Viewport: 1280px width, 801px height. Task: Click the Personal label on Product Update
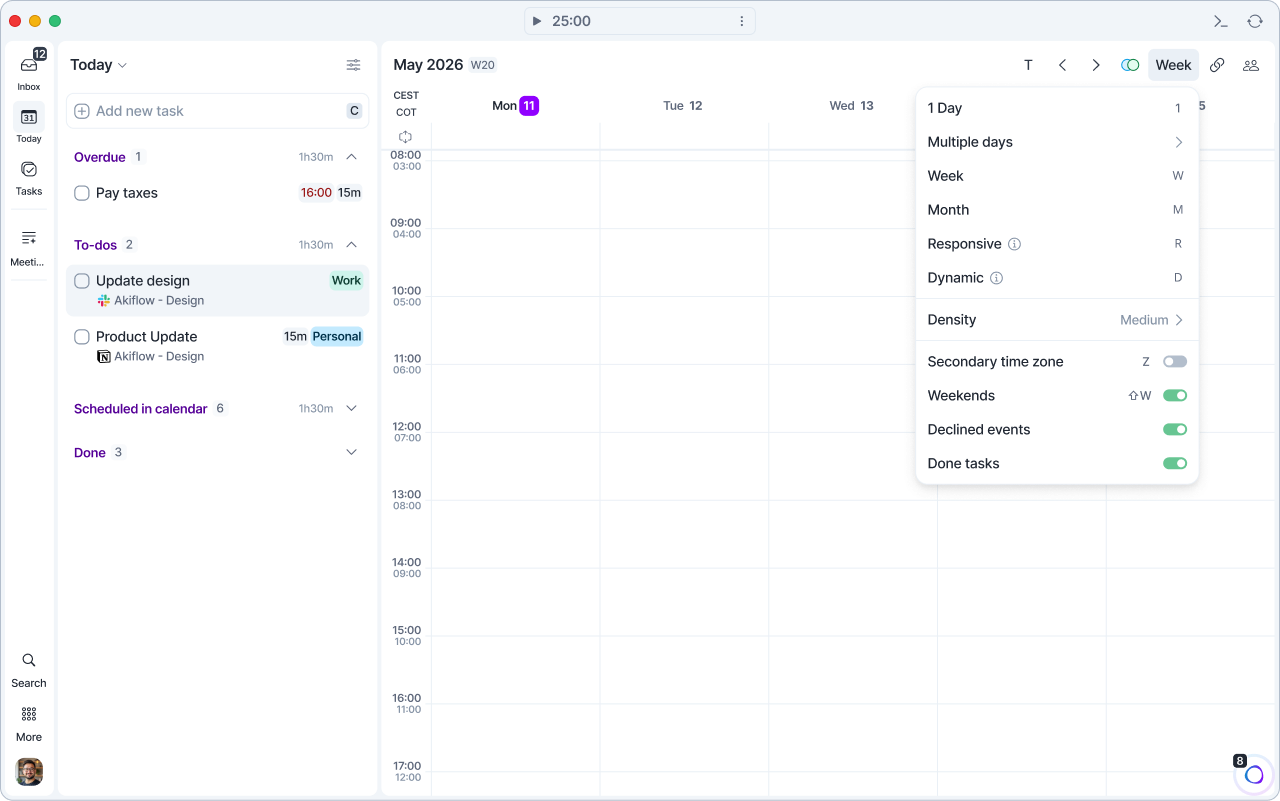point(336,337)
